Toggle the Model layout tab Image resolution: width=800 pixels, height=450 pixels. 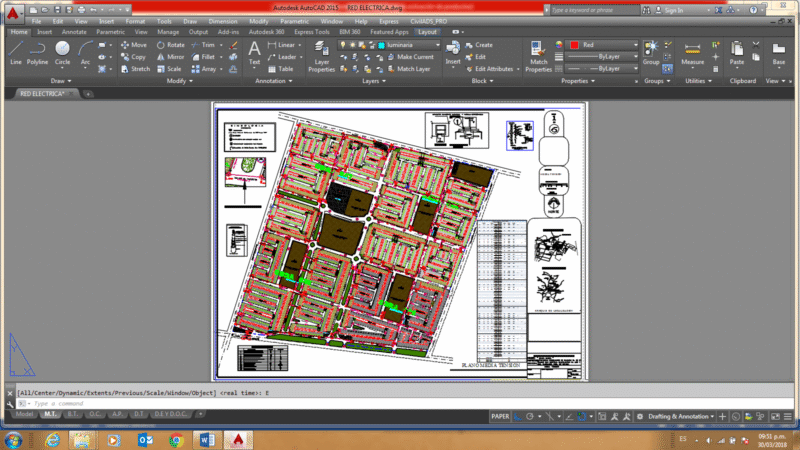tap(24, 414)
